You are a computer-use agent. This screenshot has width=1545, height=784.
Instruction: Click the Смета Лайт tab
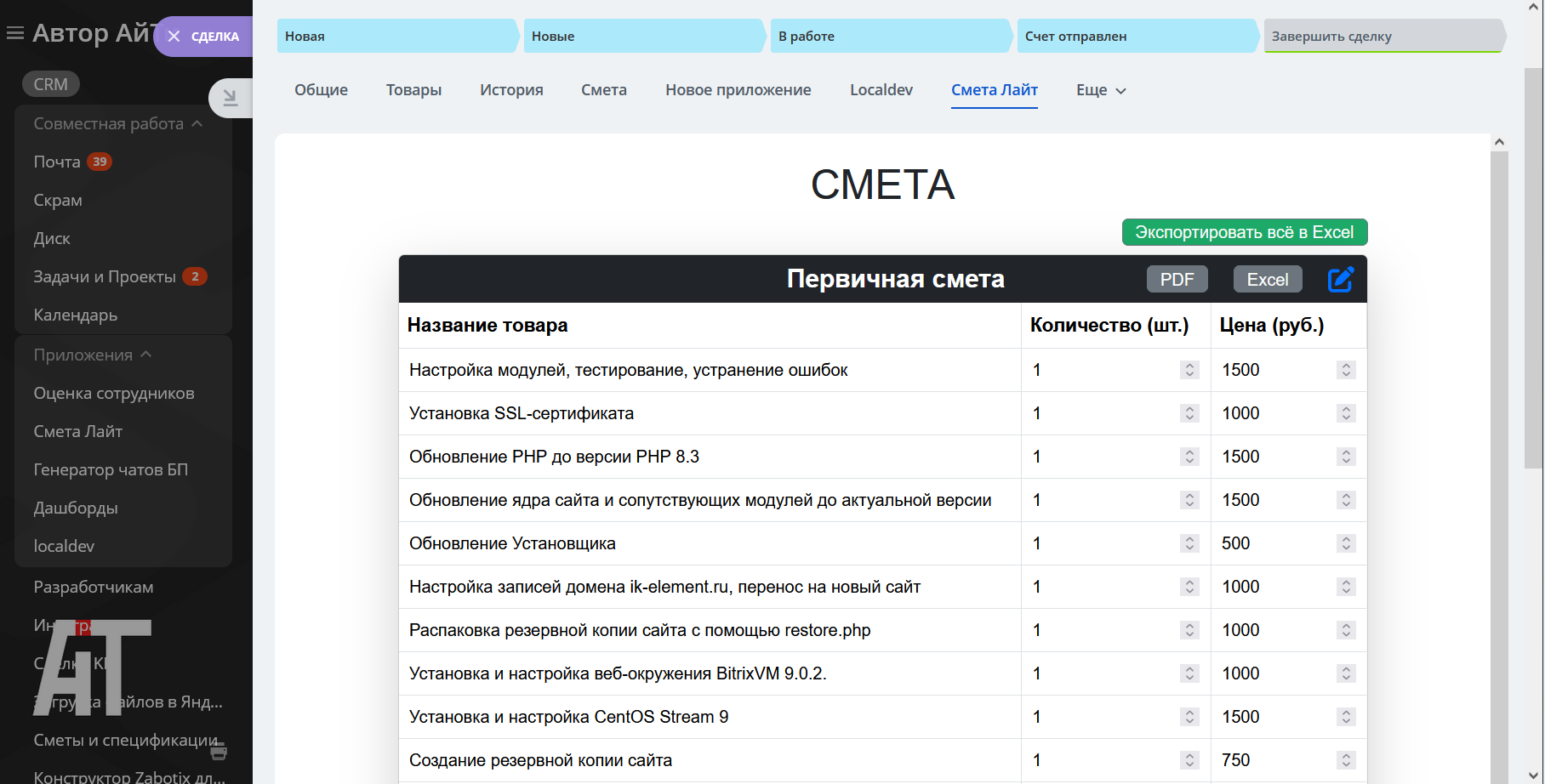(995, 90)
